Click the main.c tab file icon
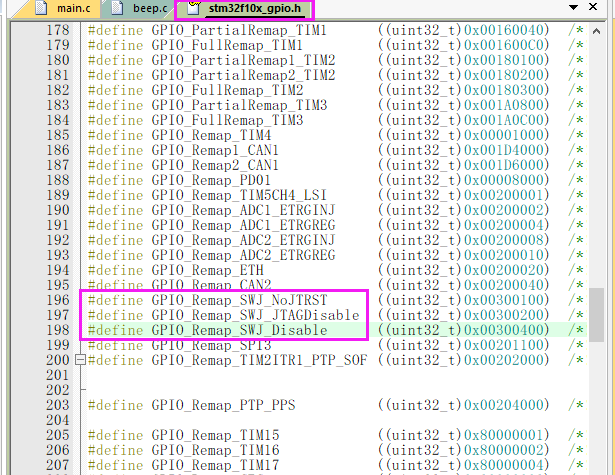This screenshot has height=475, width=615. coord(41,8)
